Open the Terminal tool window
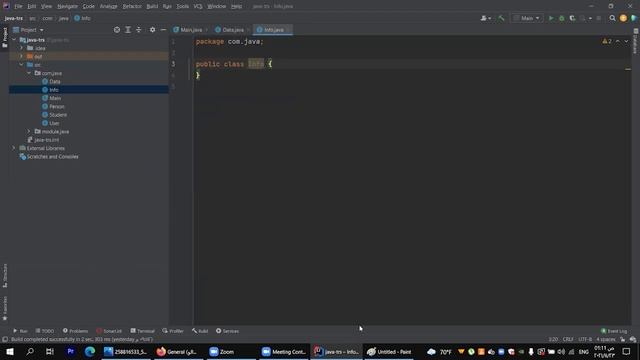 click(142, 331)
